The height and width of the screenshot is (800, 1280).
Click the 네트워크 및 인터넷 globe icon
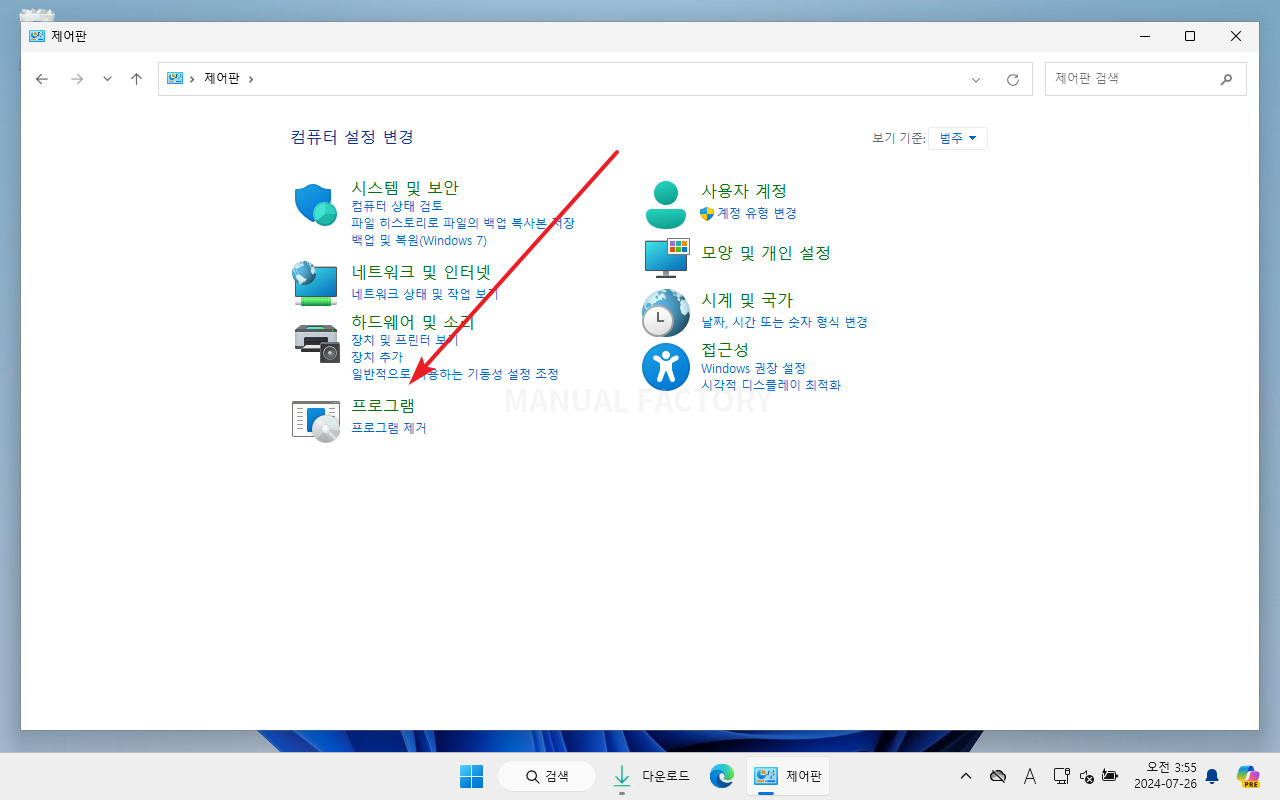[316, 283]
